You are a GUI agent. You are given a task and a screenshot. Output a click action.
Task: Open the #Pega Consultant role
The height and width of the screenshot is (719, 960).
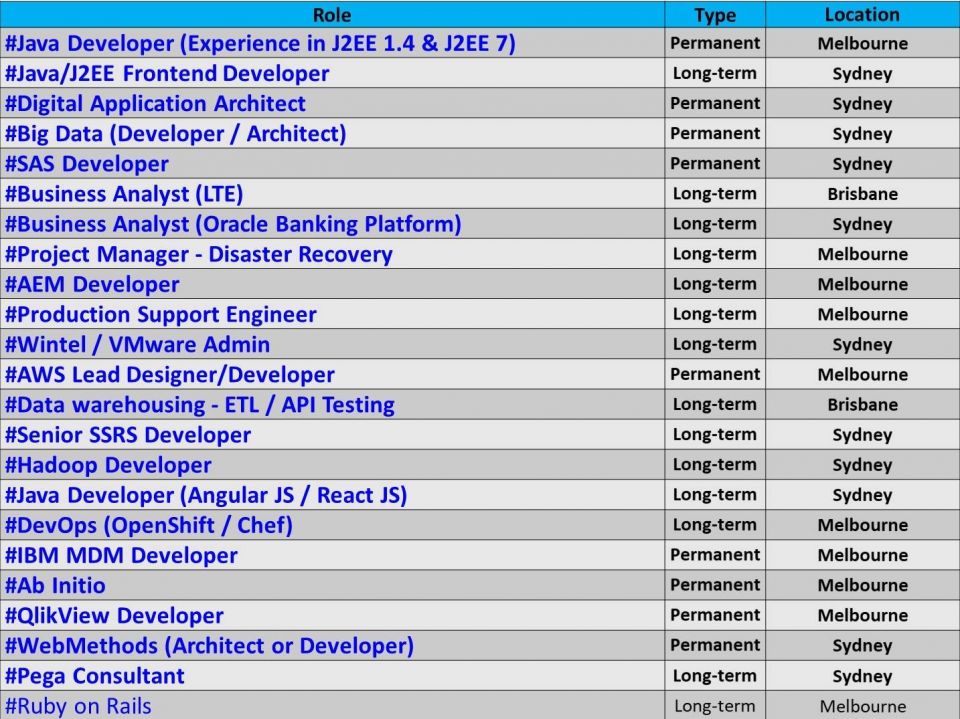[95, 676]
